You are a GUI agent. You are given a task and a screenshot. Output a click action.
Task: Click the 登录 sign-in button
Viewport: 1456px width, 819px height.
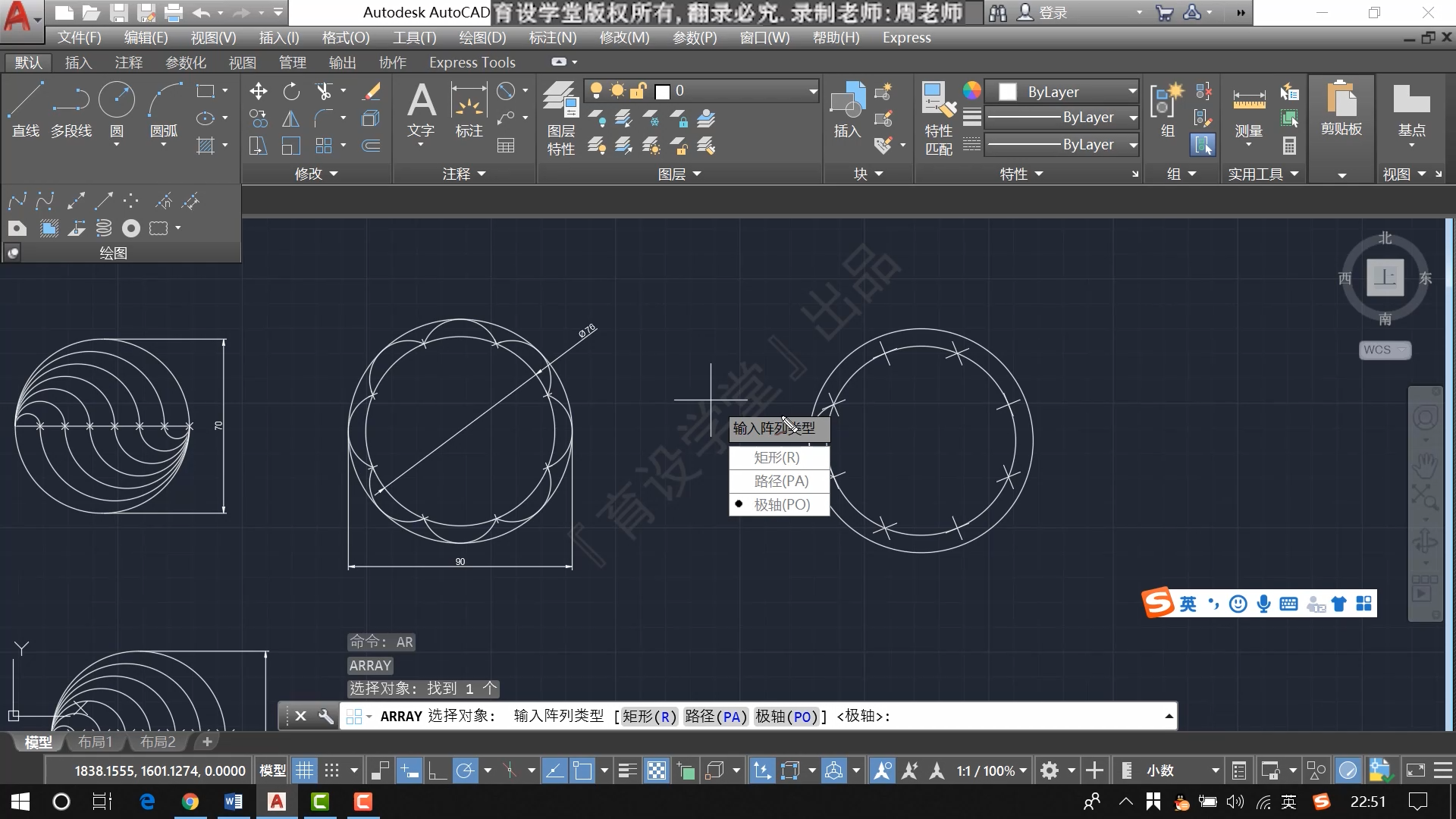pos(1043,13)
